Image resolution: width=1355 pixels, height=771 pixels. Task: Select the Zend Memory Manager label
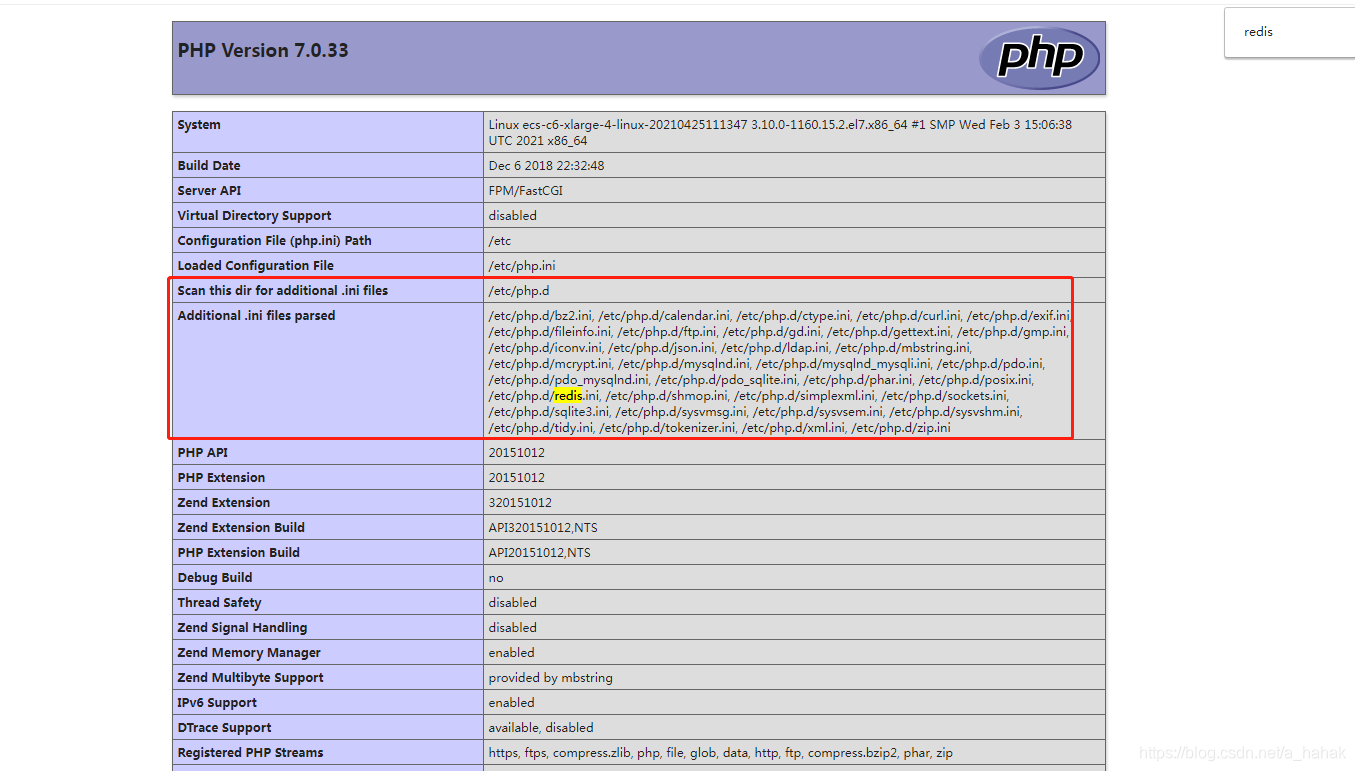(x=249, y=653)
